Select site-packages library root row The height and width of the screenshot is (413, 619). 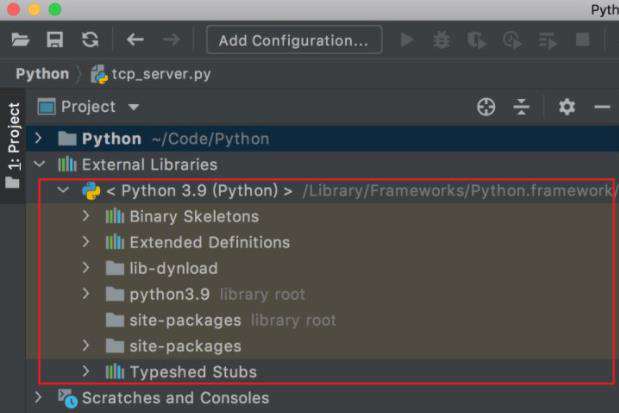(x=323, y=320)
